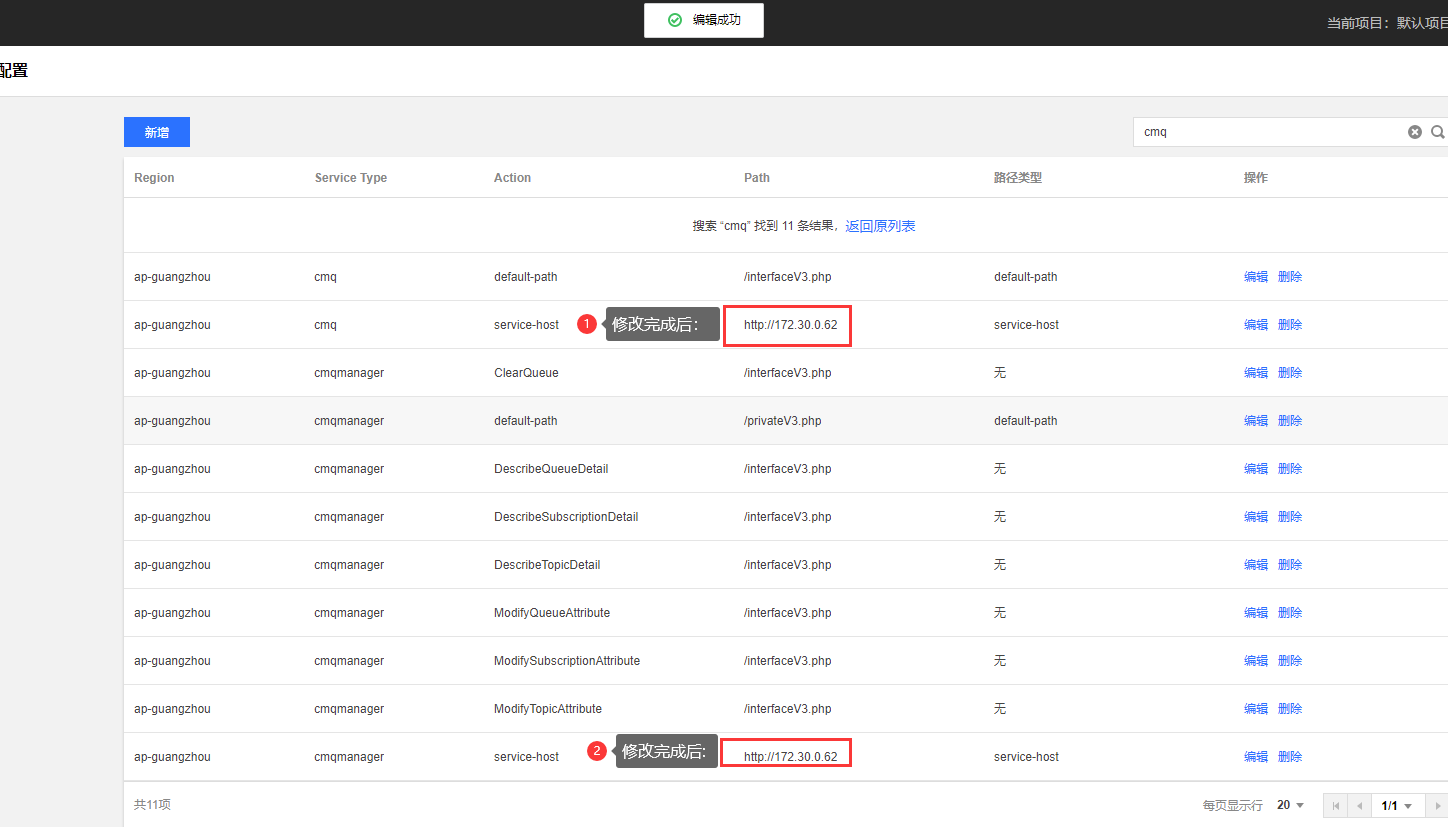
Task: Delete the cmqmanager default-path row
Action: [1290, 421]
